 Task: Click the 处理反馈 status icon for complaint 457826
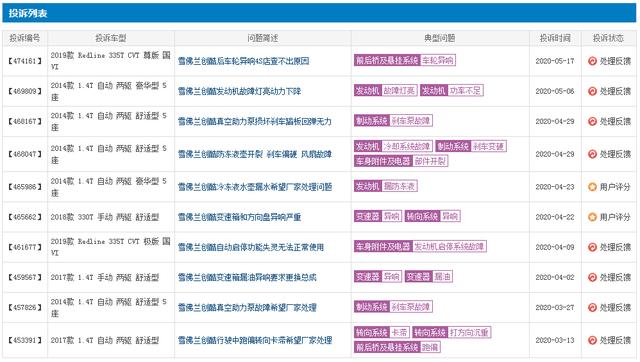pyautogui.click(x=592, y=308)
